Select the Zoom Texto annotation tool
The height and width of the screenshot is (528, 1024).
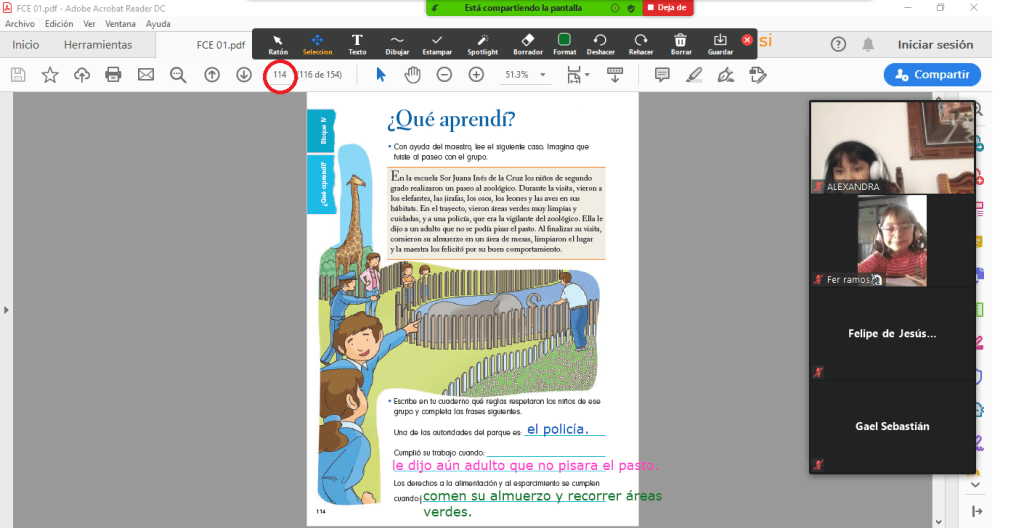pos(357,43)
